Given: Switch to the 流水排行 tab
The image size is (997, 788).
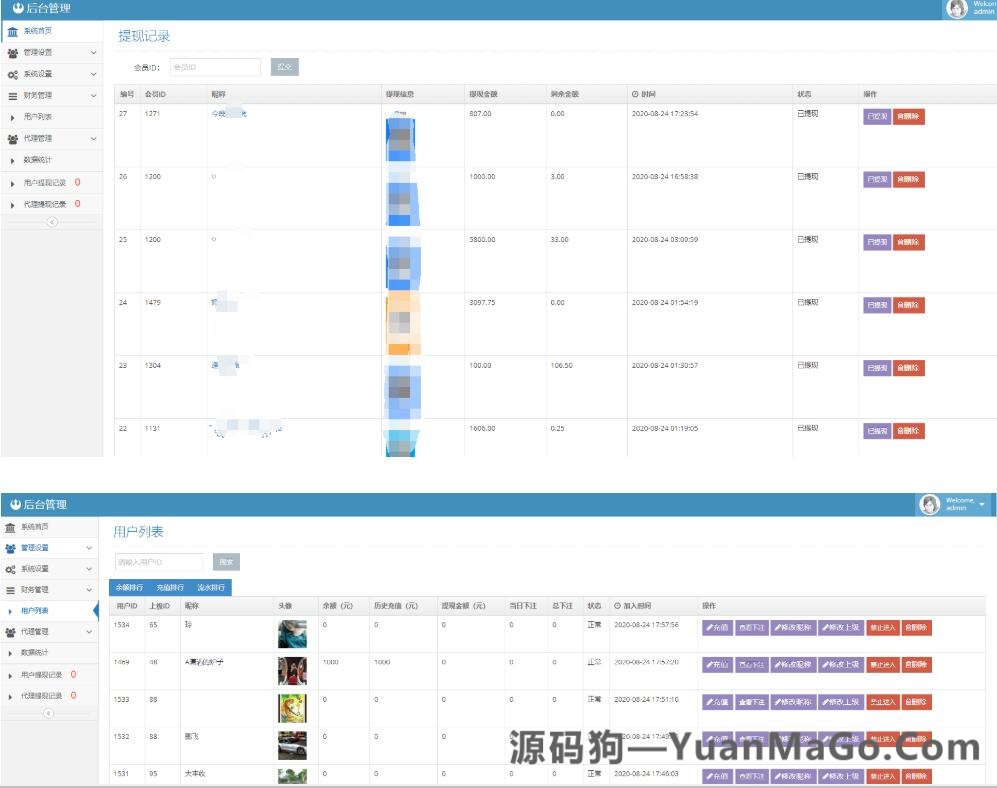Looking at the screenshot, I should 209,587.
